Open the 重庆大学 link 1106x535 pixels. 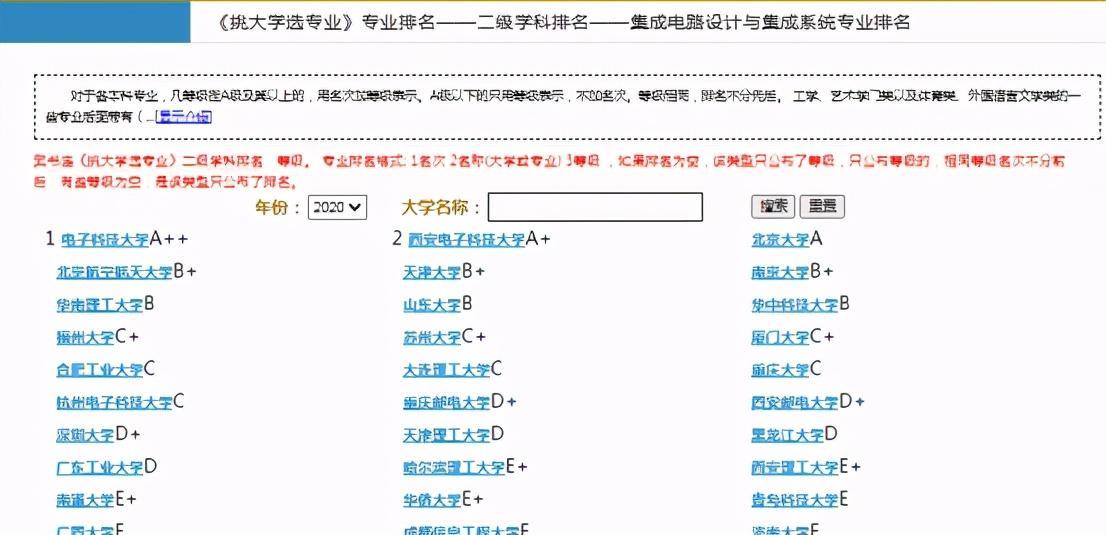pyautogui.click(x=780, y=370)
